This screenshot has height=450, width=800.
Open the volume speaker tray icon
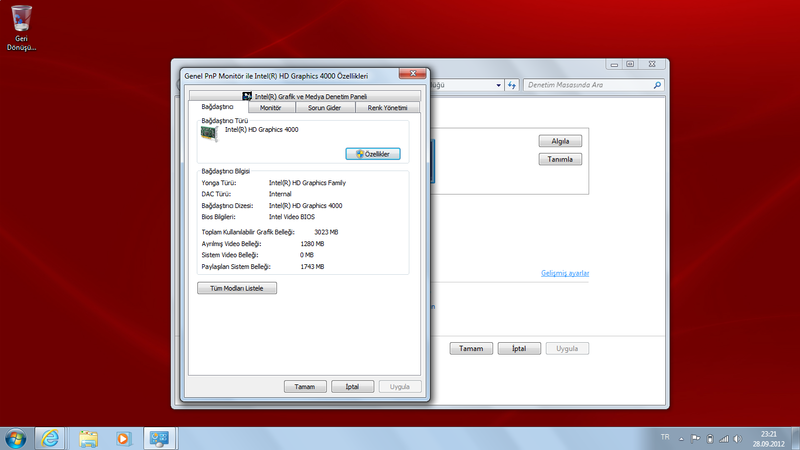click(738, 438)
